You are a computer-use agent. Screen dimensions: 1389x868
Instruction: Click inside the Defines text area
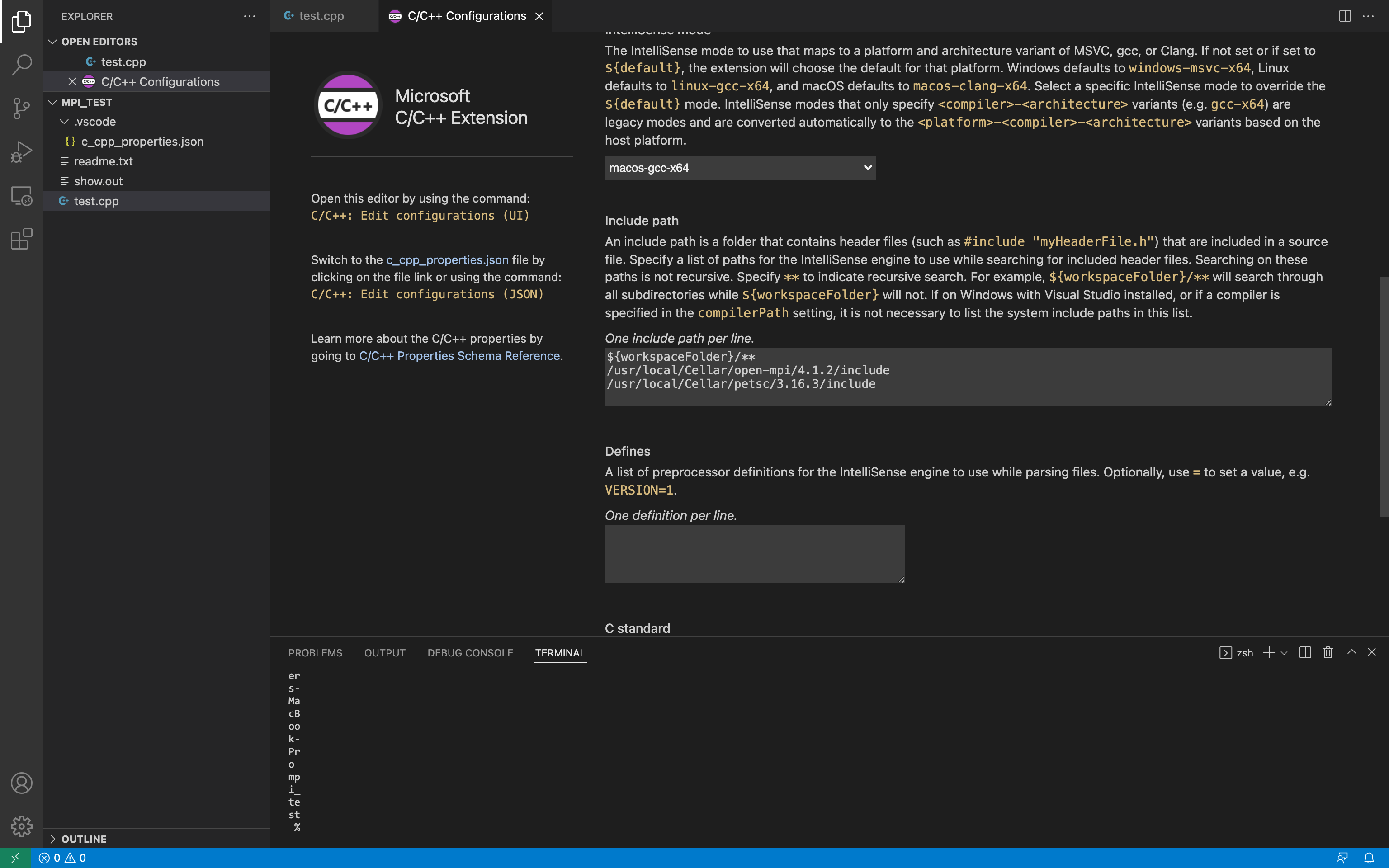pos(754,553)
